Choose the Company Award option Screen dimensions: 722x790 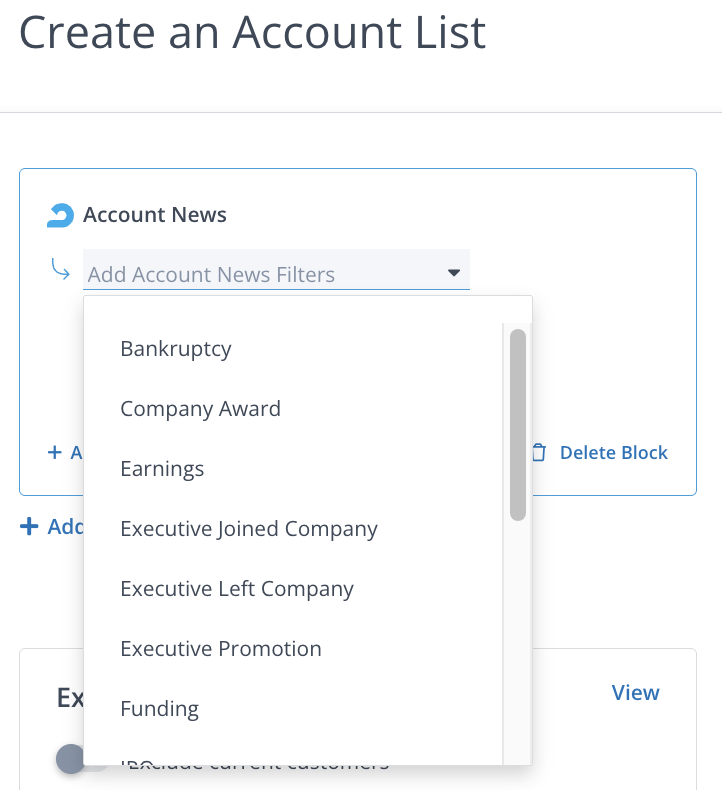(200, 409)
